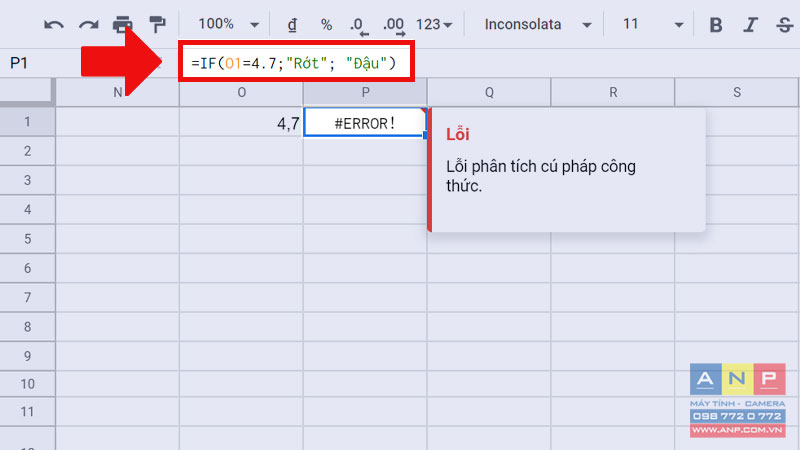Select cell O1 containing 4,7

(x=241, y=122)
